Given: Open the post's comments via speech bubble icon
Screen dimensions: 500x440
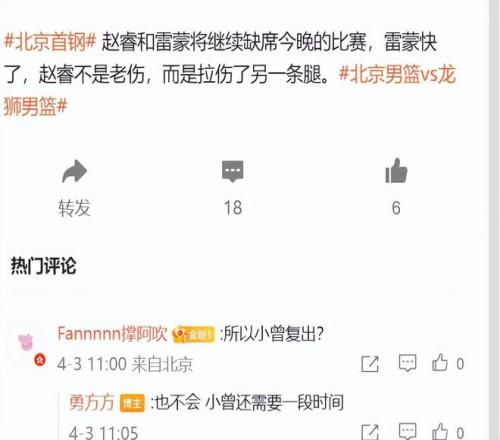Looking at the screenshot, I should tap(233, 171).
